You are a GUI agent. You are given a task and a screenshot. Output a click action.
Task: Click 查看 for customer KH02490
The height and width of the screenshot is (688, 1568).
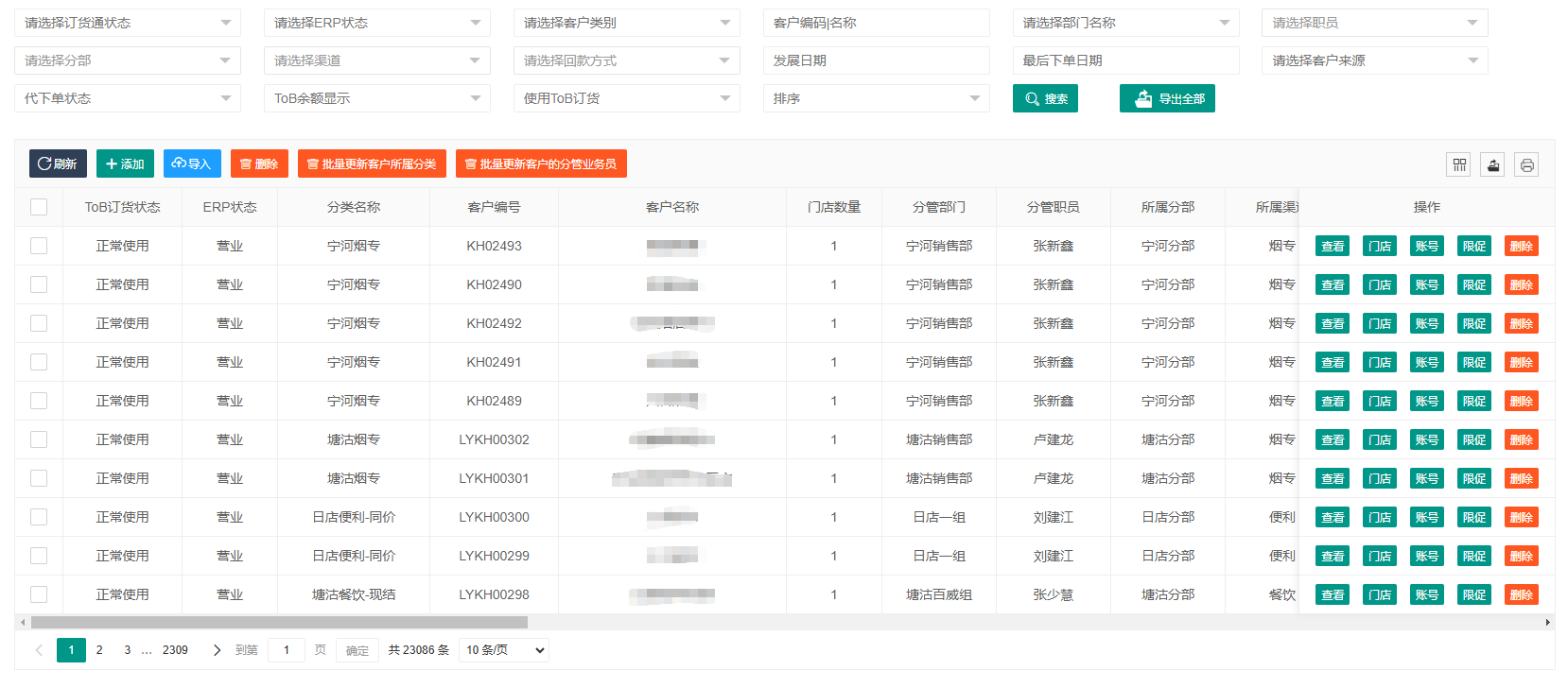tap(1333, 284)
